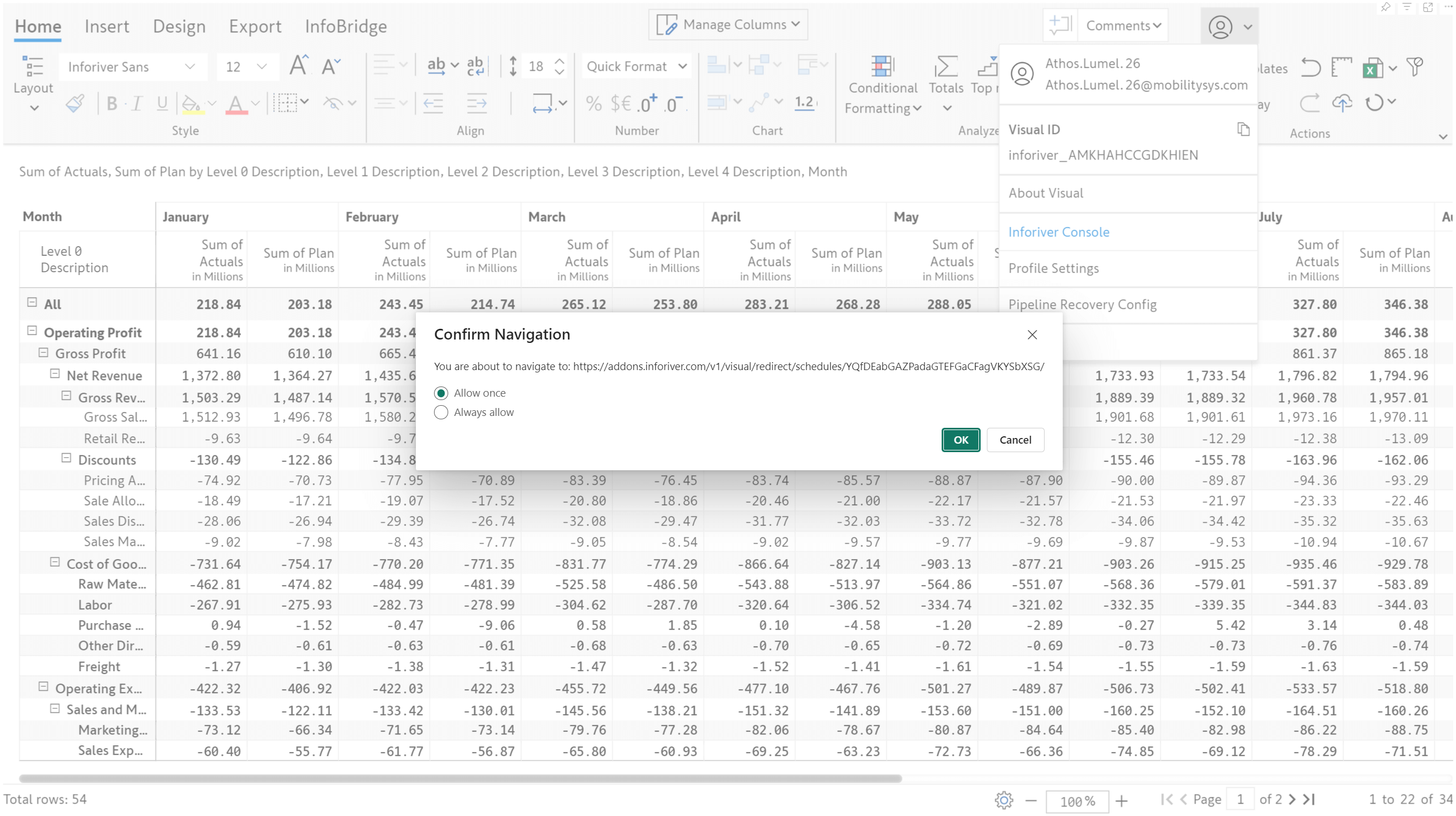The width and height of the screenshot is (1456, 816).
Task: Collapse the Operating Profit row
Action: [x=32, y=331]
